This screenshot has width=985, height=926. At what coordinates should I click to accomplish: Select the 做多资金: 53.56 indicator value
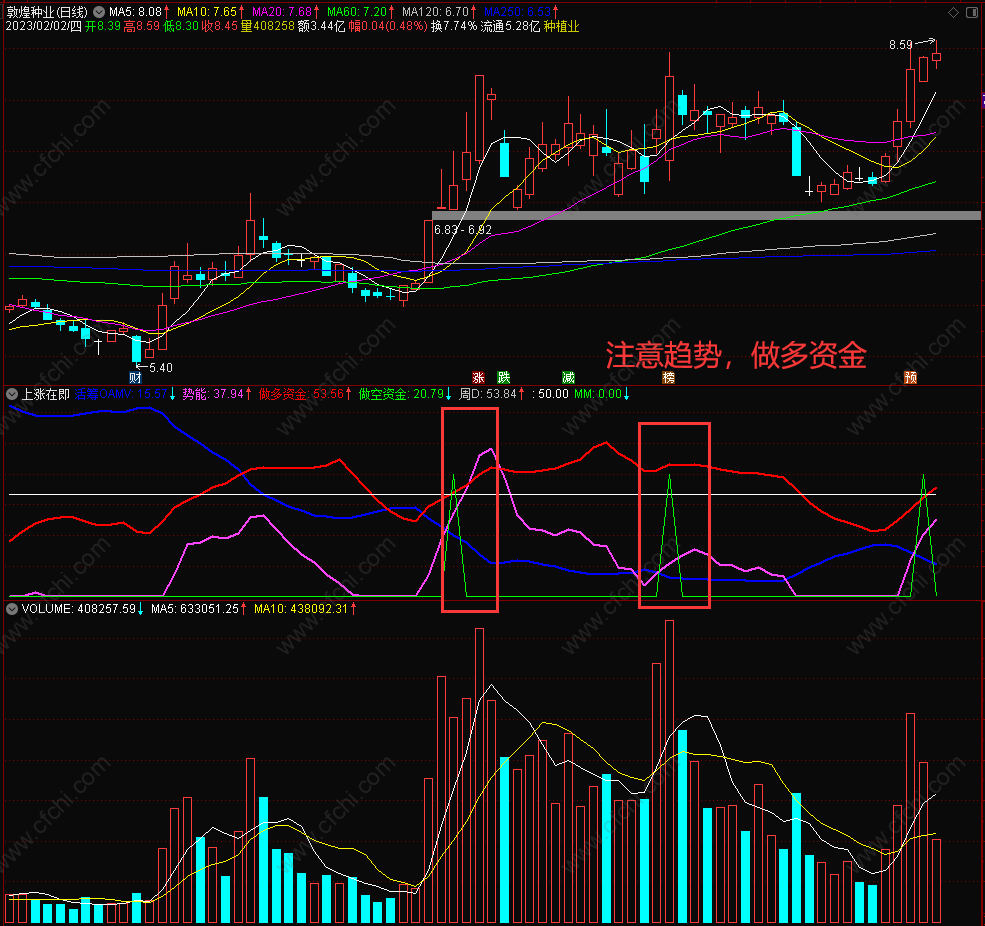pyautogui.click(x=301, y=394)
